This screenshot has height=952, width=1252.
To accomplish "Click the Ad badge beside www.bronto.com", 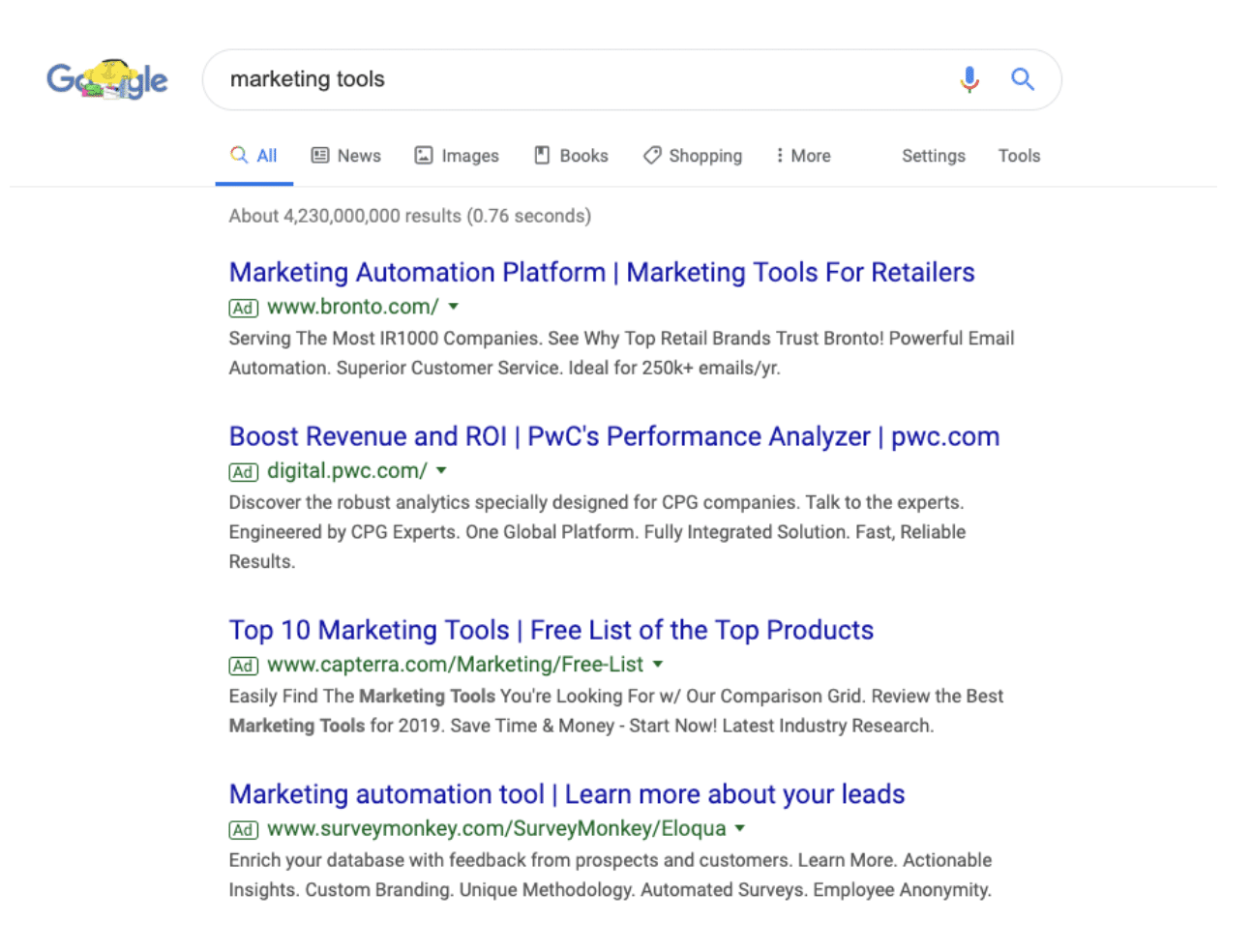I will pos(243,308).
